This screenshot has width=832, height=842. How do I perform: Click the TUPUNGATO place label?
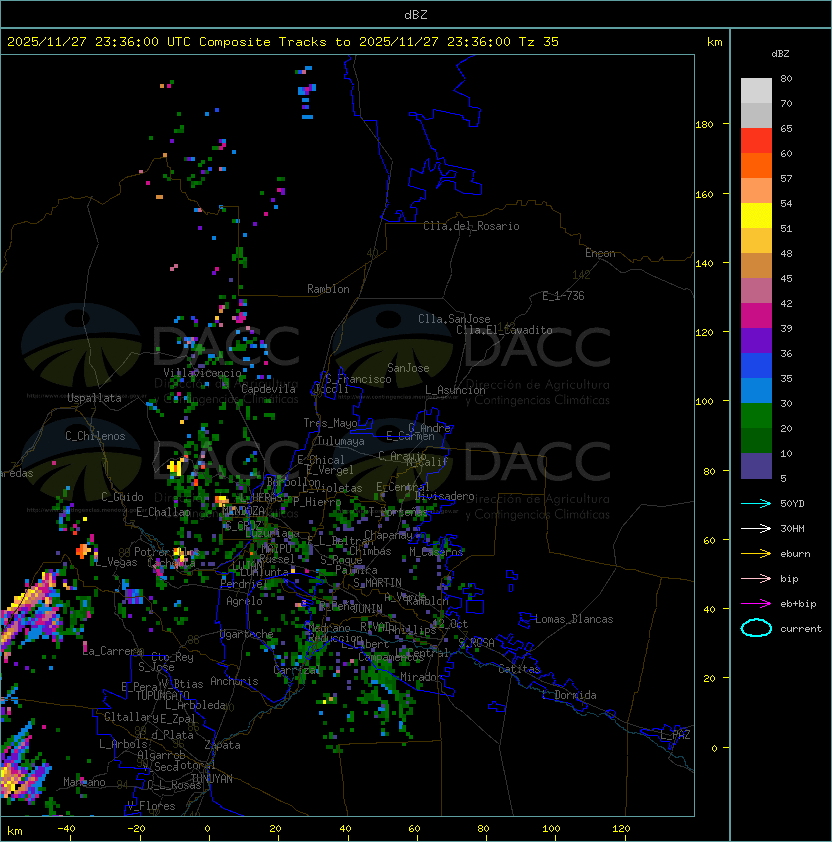(x=162, y=695)
